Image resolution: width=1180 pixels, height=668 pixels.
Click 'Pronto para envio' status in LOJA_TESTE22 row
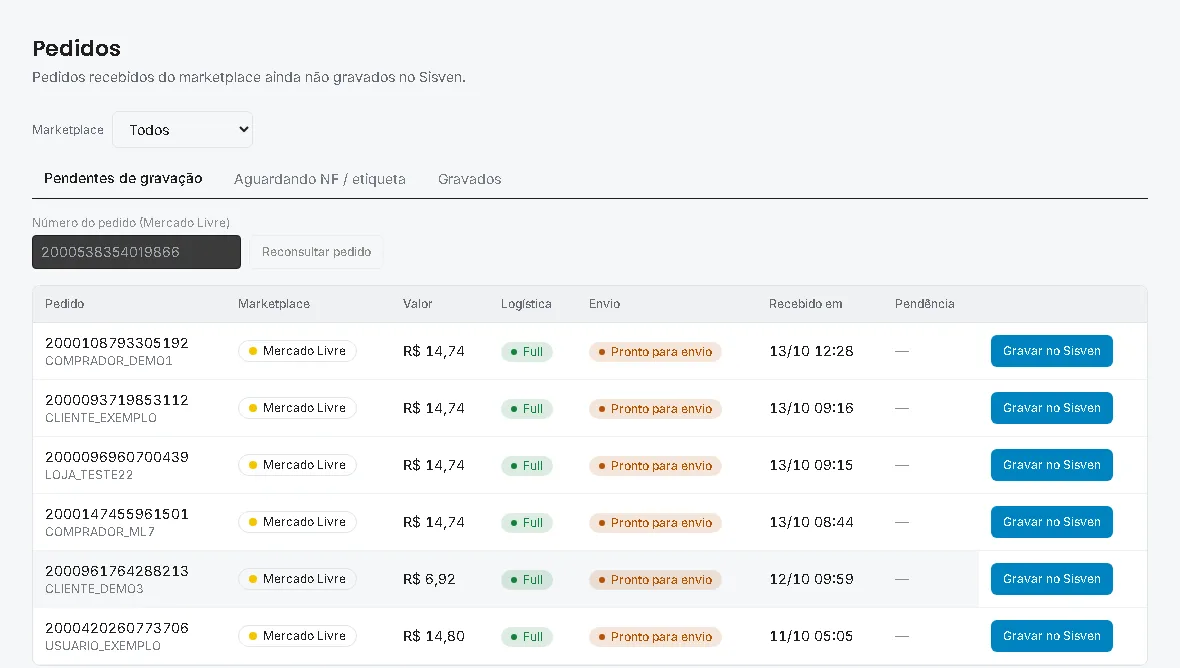click(x=655, y=466)
